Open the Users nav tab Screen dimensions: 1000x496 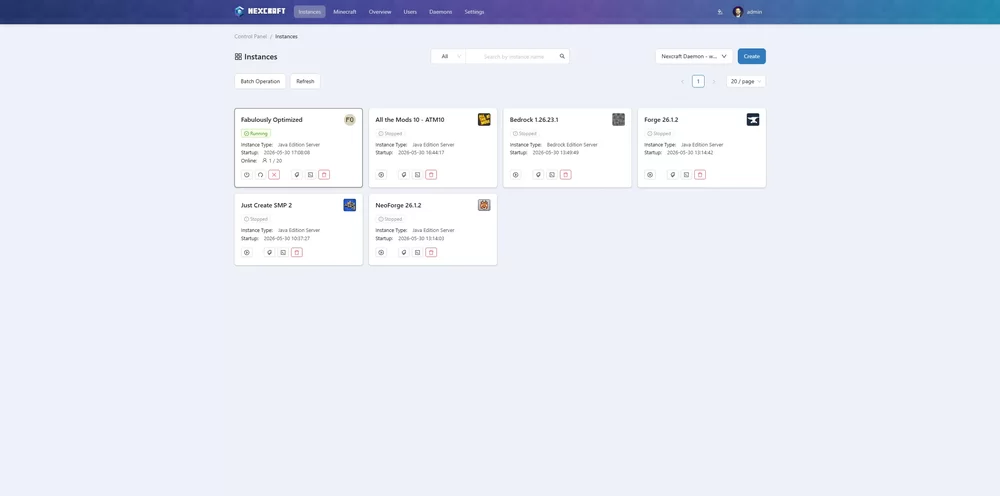(x=410, y=11)
